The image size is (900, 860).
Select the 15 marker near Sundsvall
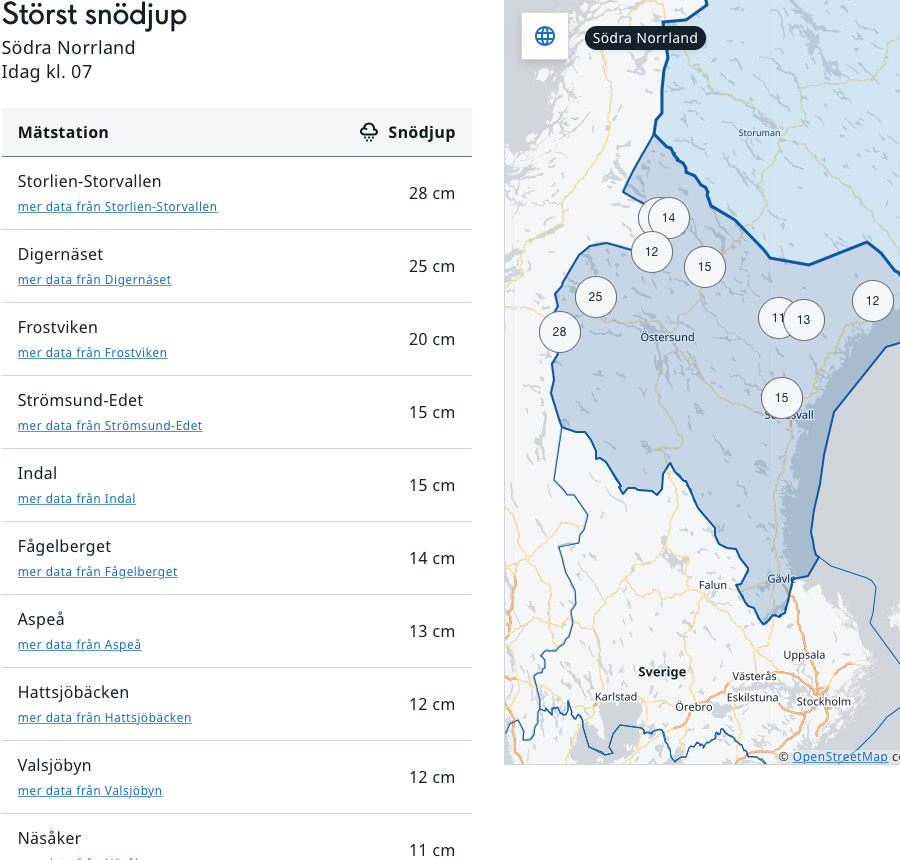click(x=782, y=398)
